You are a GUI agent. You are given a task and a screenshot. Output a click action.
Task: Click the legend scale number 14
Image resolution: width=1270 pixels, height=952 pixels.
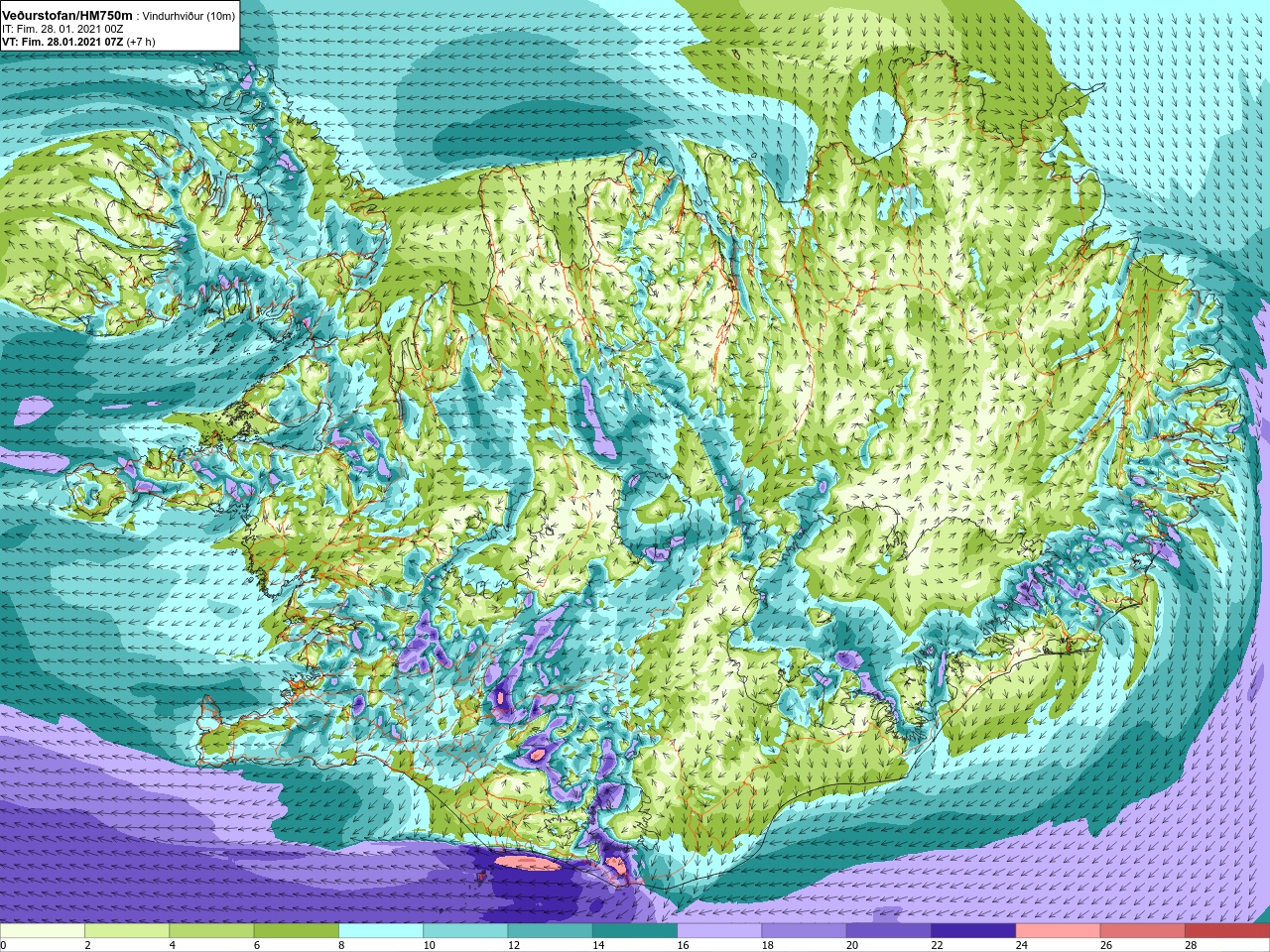pyautogui.click(x=598, y=945)
